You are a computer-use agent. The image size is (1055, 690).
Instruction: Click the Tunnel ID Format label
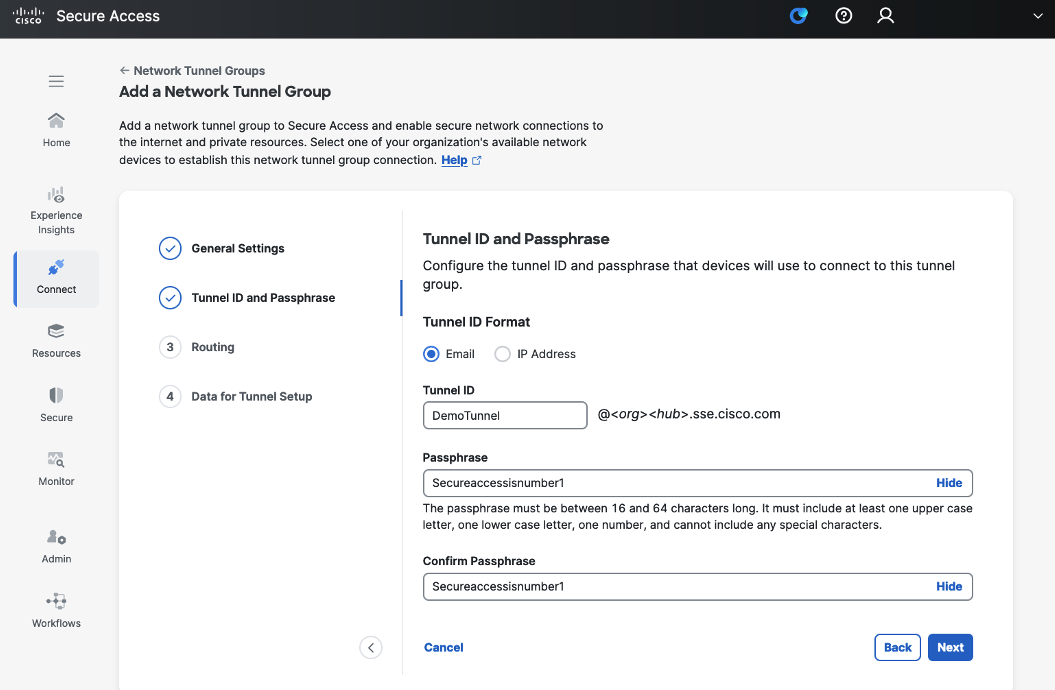click(476, 322)
